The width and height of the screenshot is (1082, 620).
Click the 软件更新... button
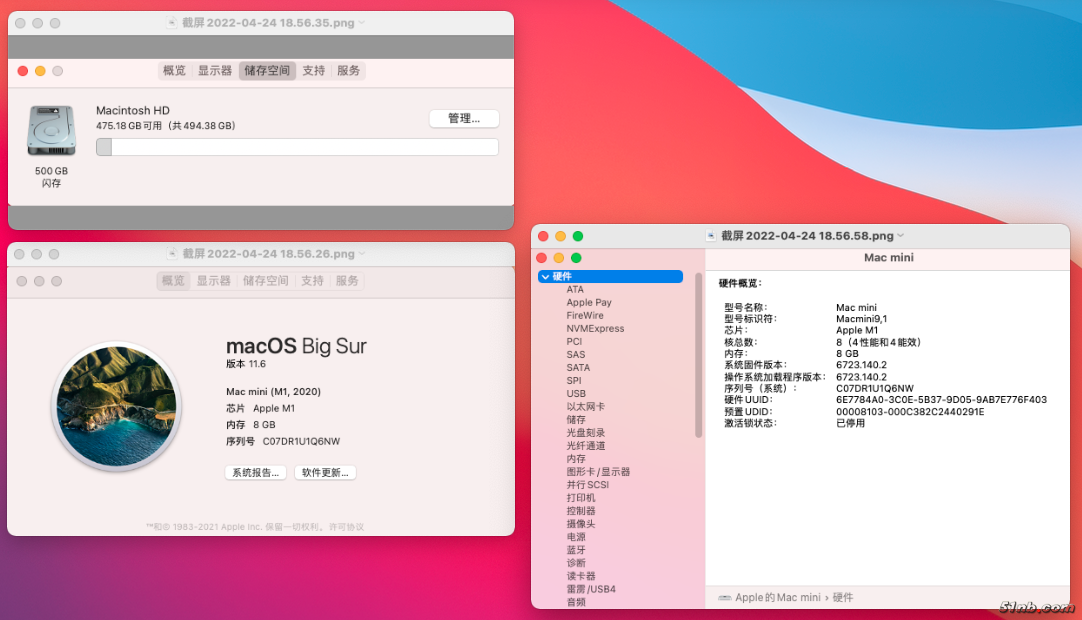point(325,473)
